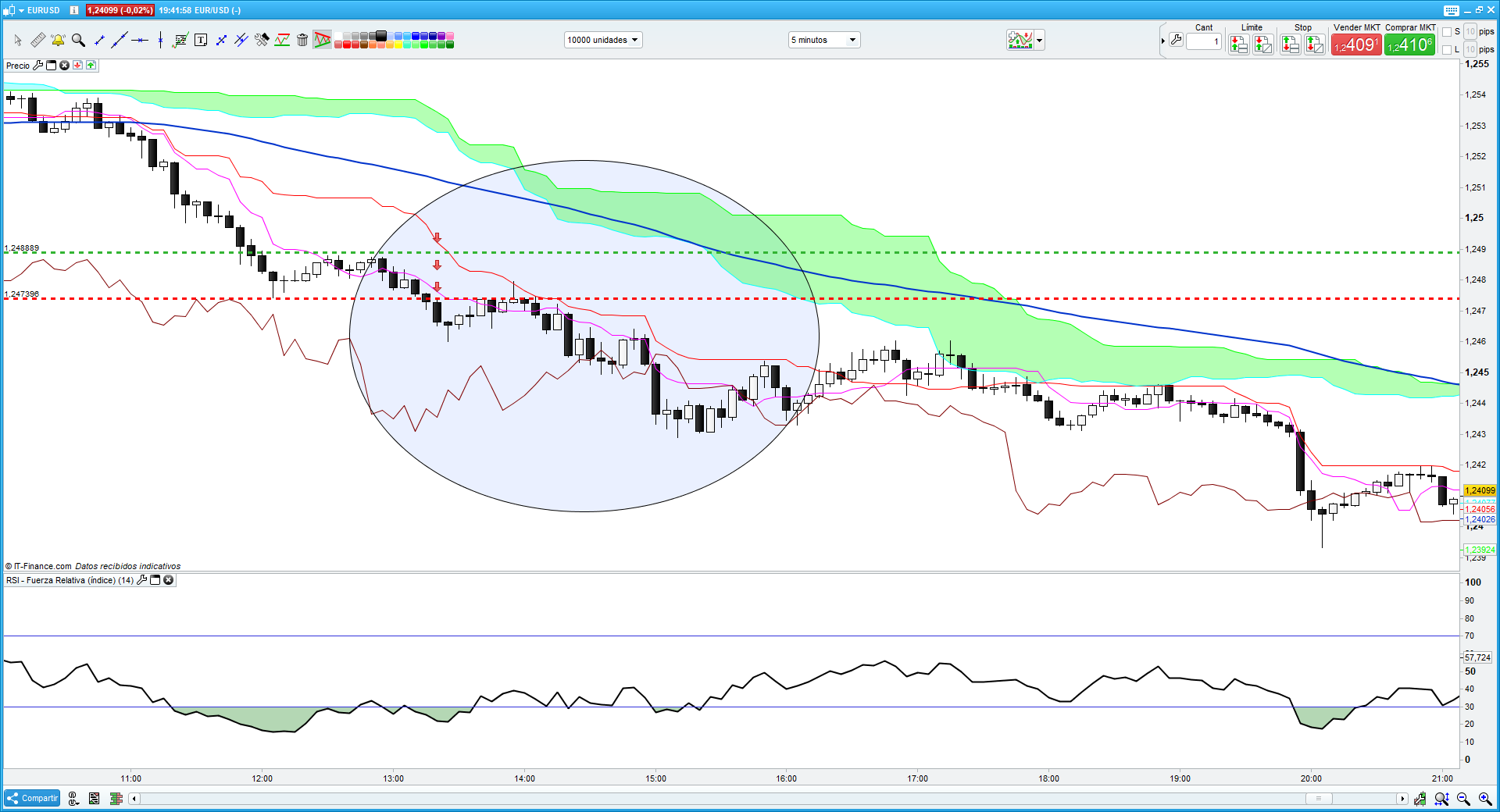
Task: Enable the S pips checkbox
Action: (1447, 32)
